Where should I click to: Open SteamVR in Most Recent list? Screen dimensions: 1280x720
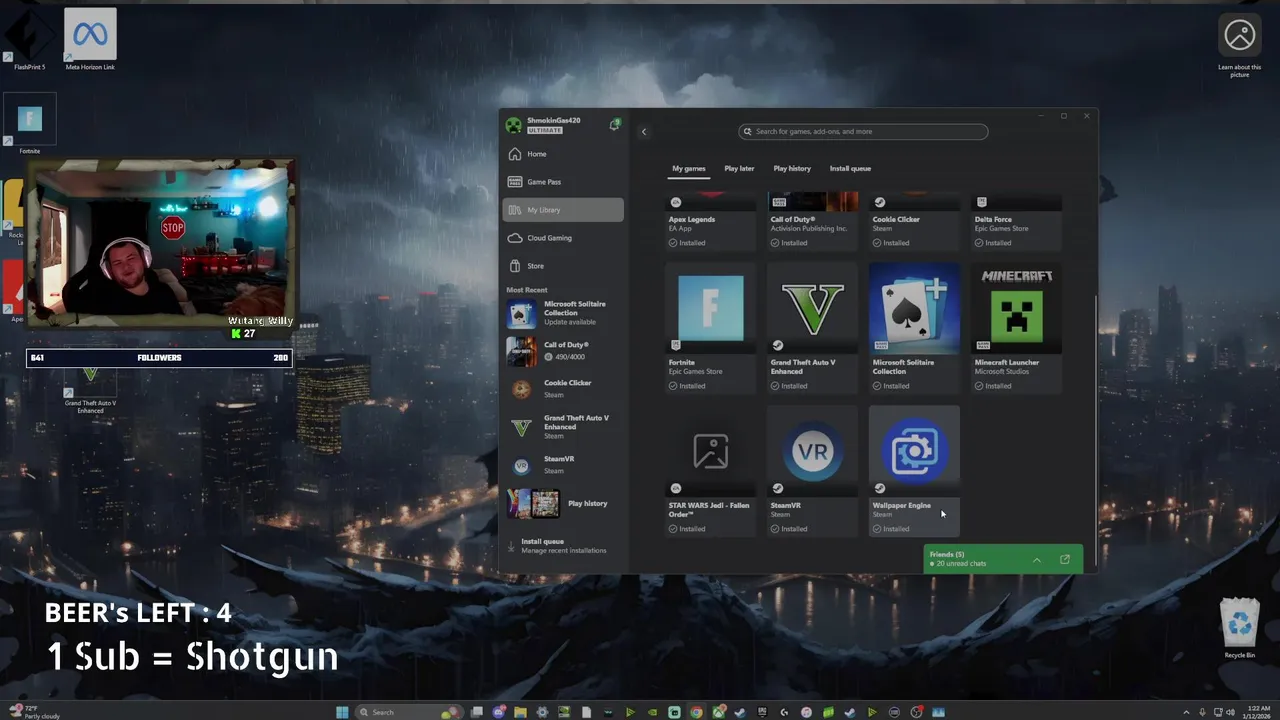click(x=563, y=465)
